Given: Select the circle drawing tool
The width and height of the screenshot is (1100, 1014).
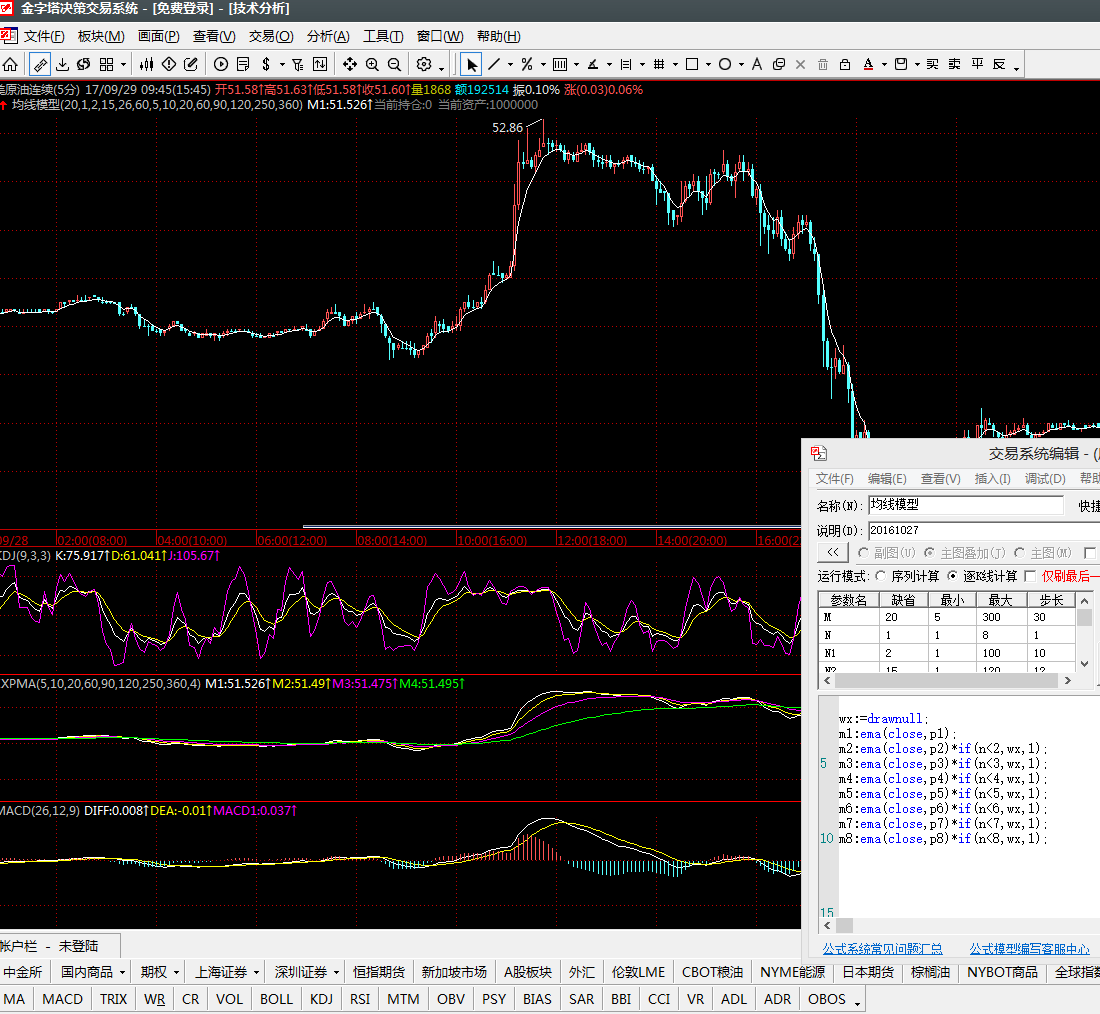Looking at the screenshot, I should coord(725,65).
